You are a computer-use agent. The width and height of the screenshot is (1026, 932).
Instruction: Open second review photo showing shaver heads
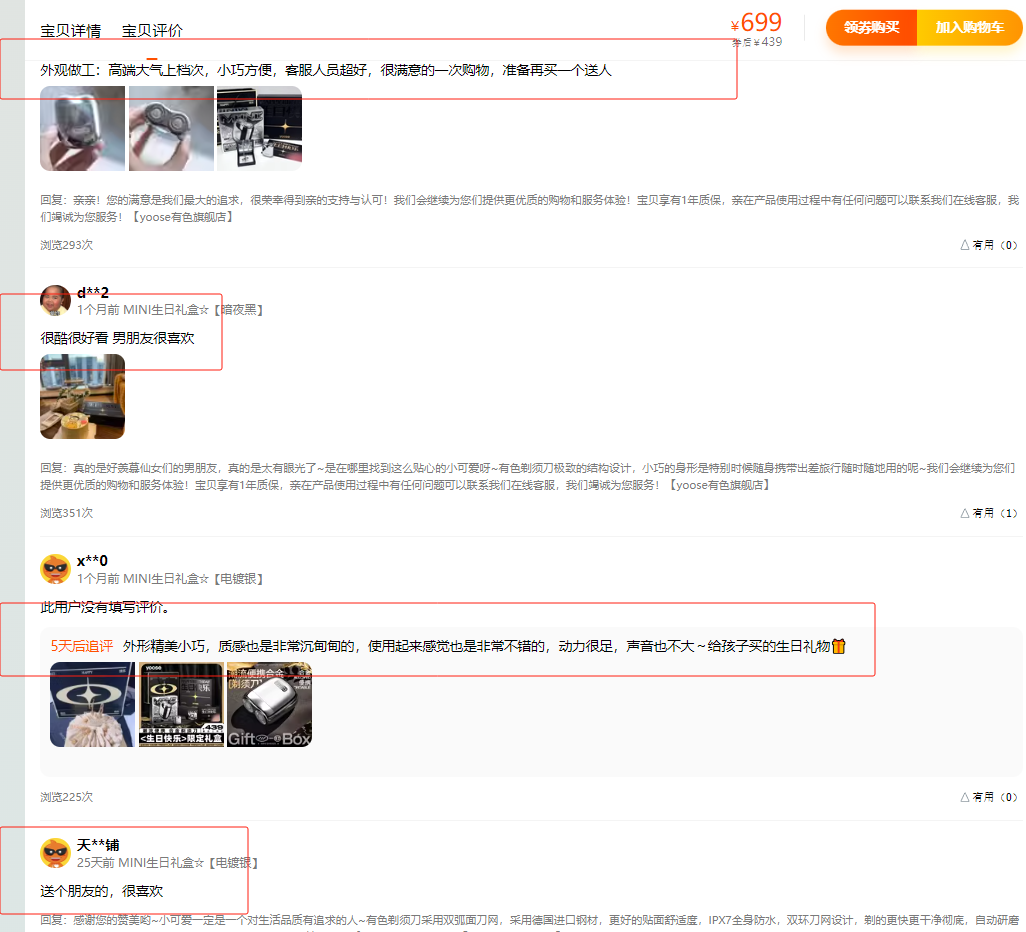pos(171,128)
